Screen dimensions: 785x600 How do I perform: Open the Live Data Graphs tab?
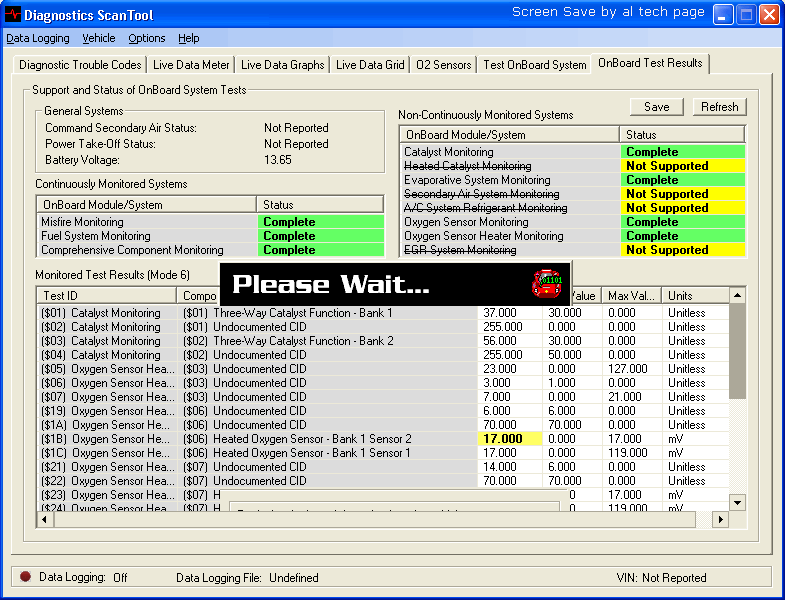282,65
